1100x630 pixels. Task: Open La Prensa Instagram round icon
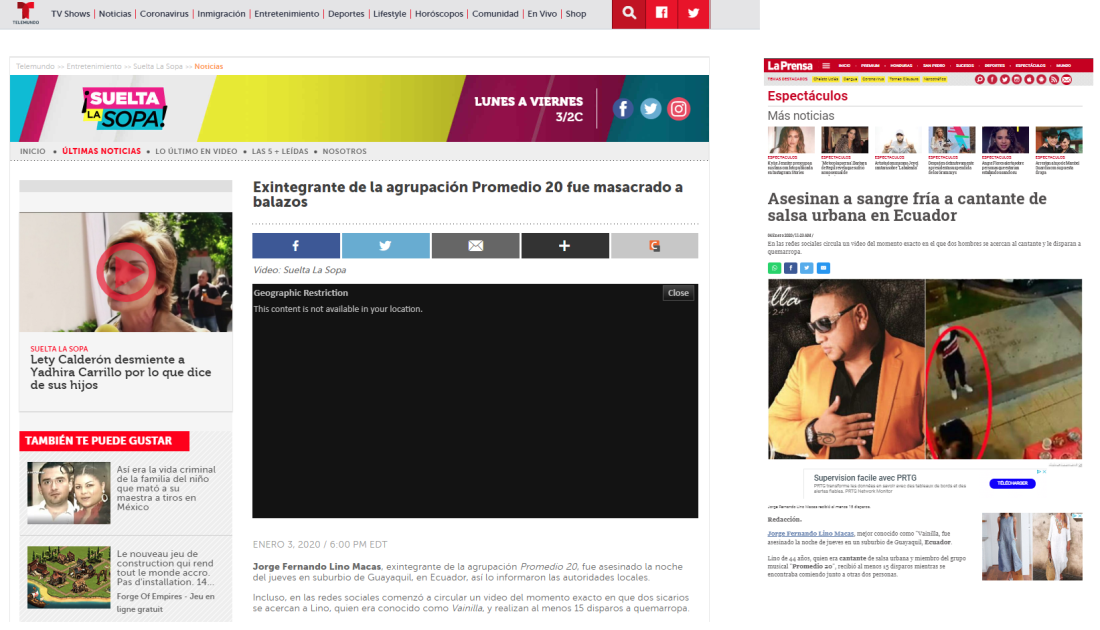pyautogui.click(x=1017, y=79)
